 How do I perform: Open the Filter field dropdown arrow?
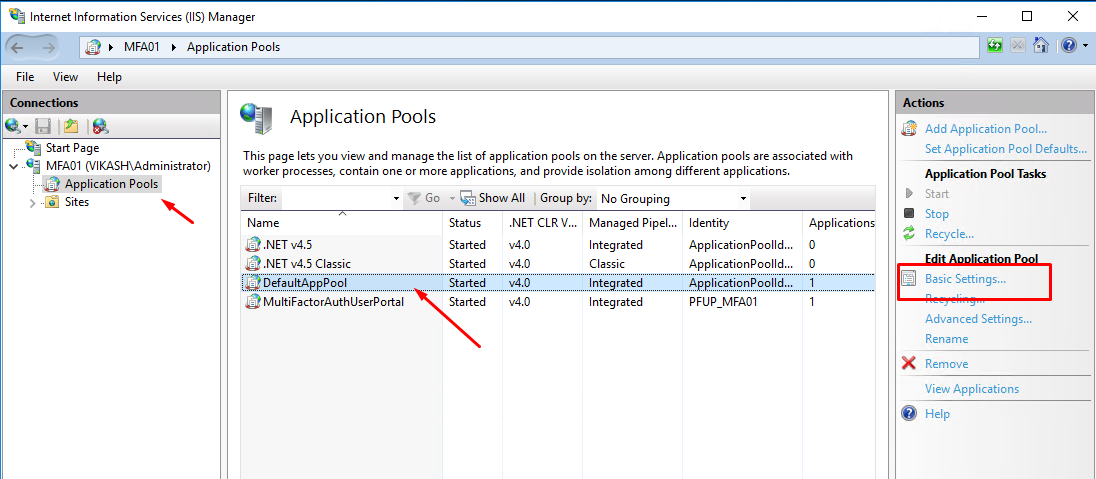[x=396, y=199]
